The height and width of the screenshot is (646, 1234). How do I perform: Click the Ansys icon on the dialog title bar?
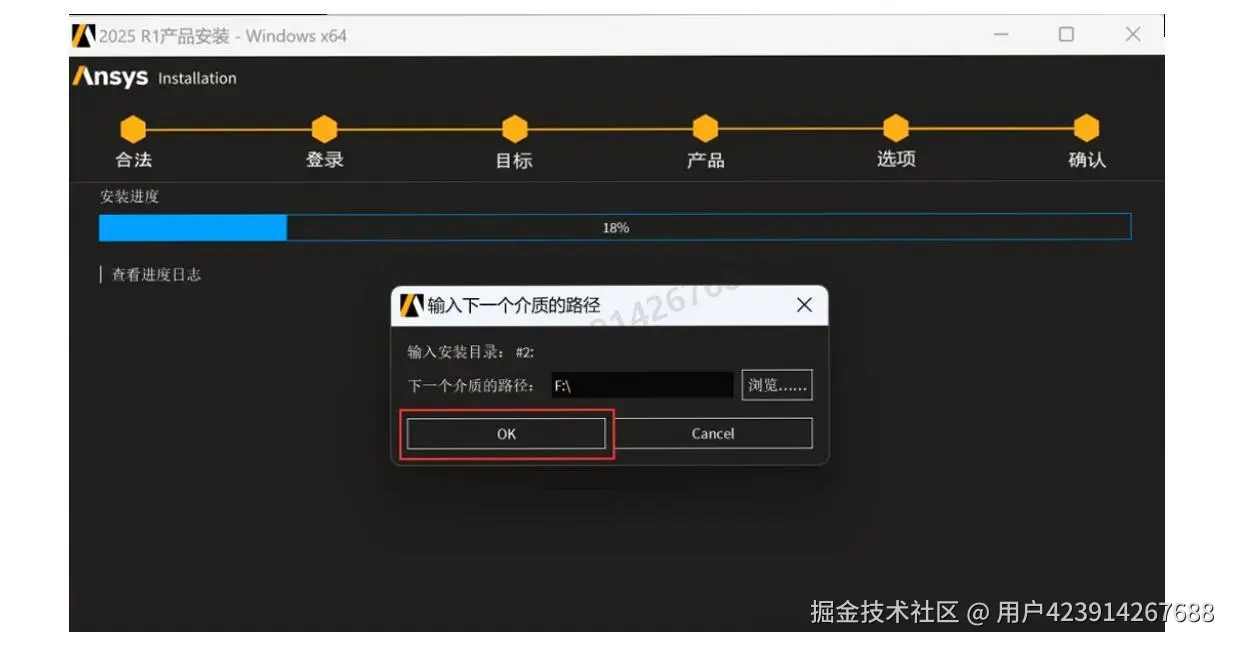click(x=412, y=305)
